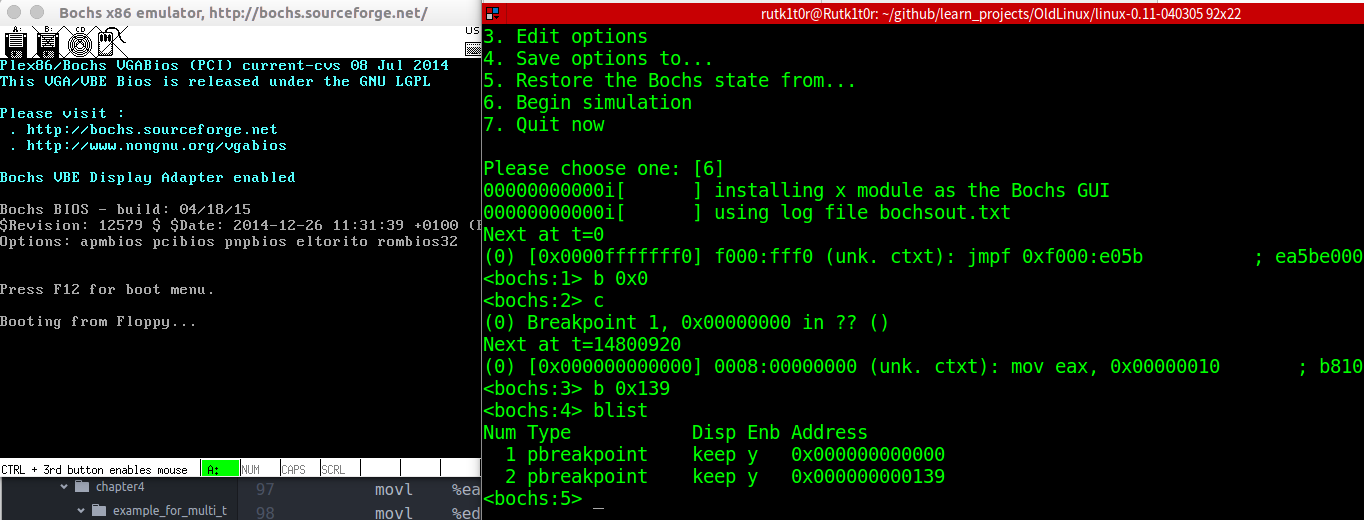The height and width of the screenshot is (520, 1364).
Task: Click the floppy B: drive icon in Bochs toolbar
Action: (x=47, y=42)
